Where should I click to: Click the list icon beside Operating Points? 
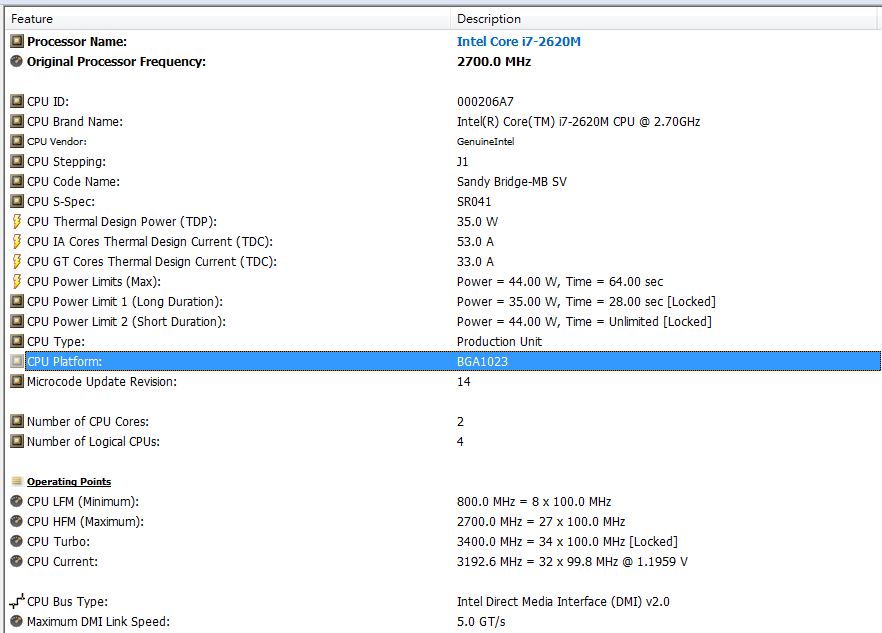click(x=17, y=481)
